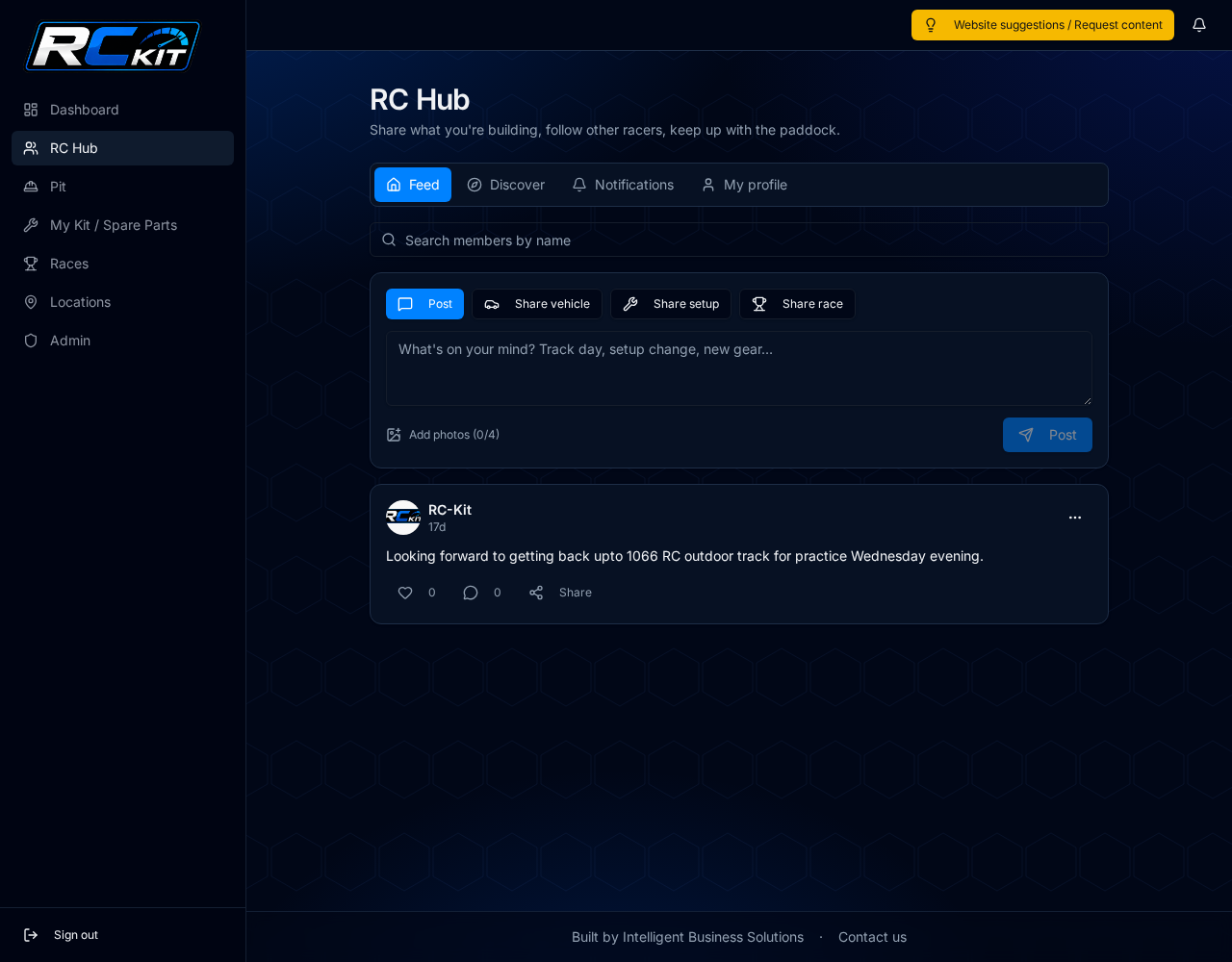Open Dashboard in the sidebar
This screenshot has width=1232, height=962.
tap(122, 110)
